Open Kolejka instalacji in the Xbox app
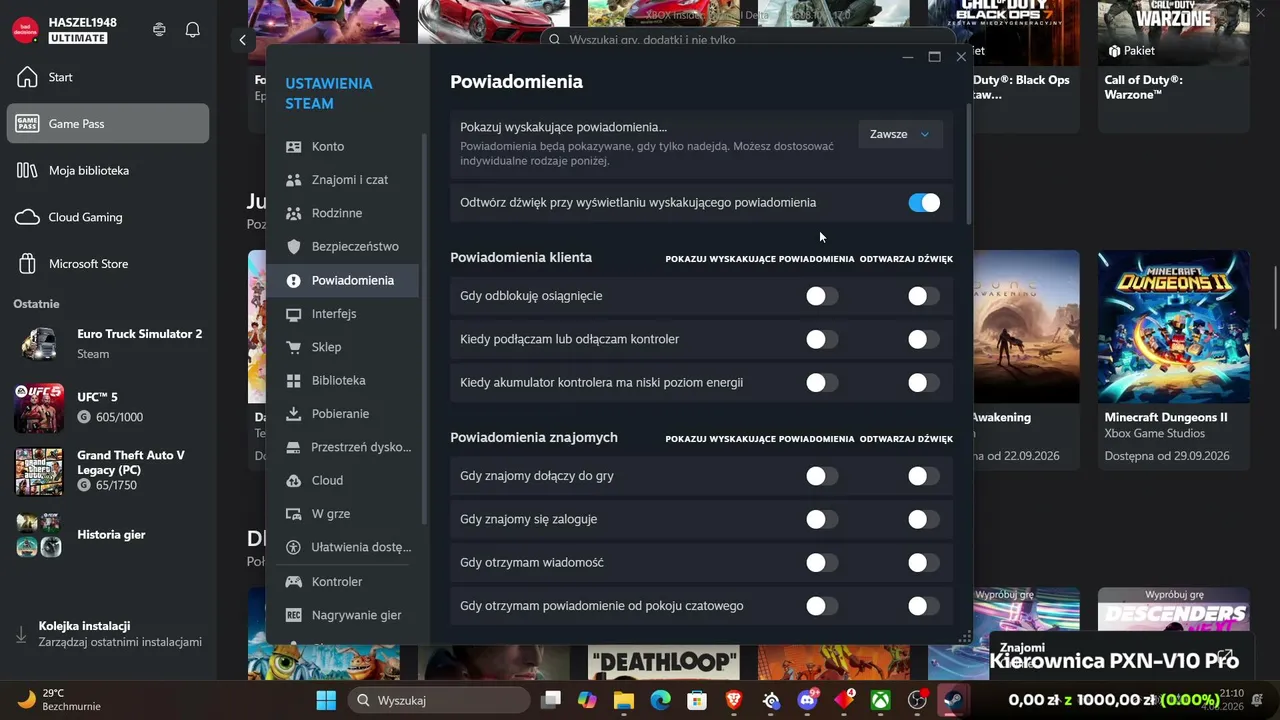Image resolution: width=1280 pixels, height=720 pixels. [x=108, y=634]
